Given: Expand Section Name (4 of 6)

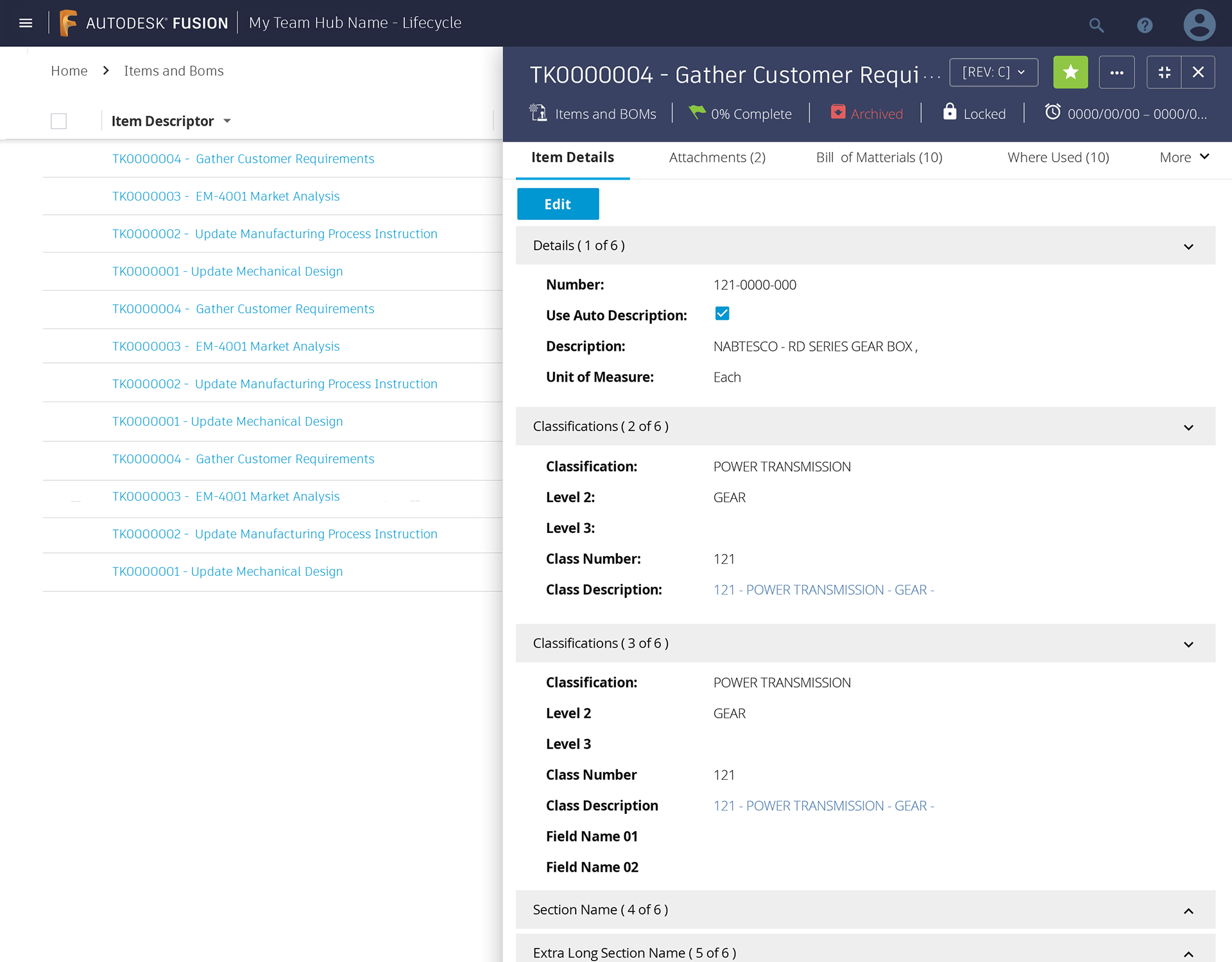Looking at the screenshot, I should [1188, 911].
